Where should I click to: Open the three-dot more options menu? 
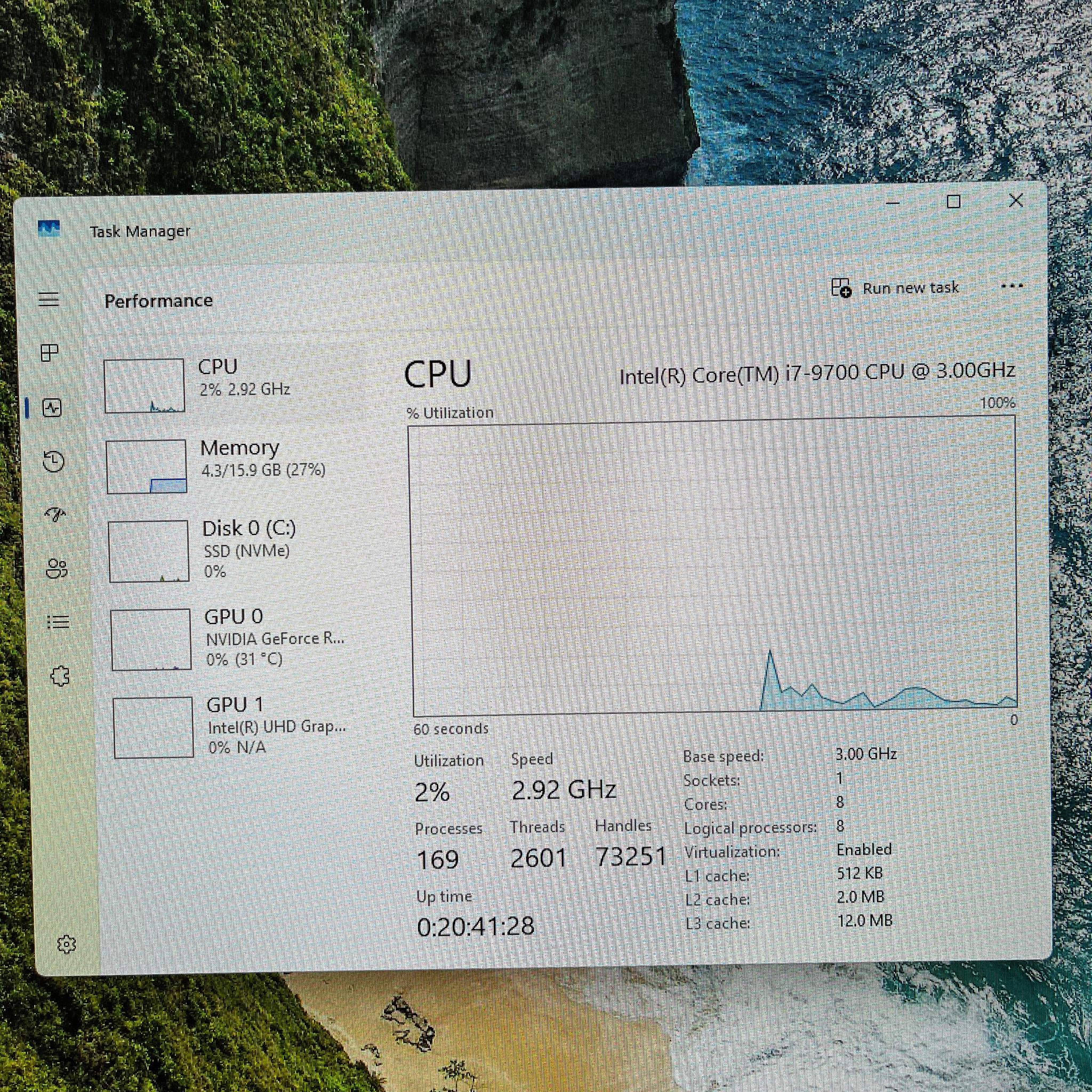coord(1011,286)
